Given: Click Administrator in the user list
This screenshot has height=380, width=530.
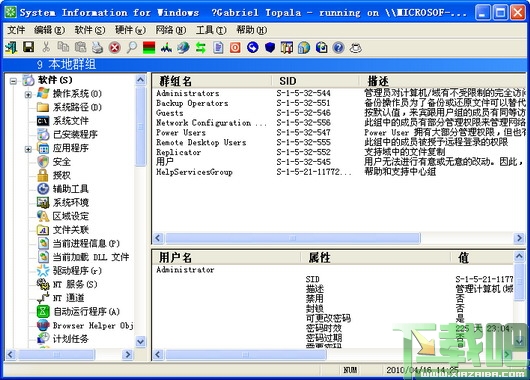Looking at the screenshot, I should click(x=185, y=270).
